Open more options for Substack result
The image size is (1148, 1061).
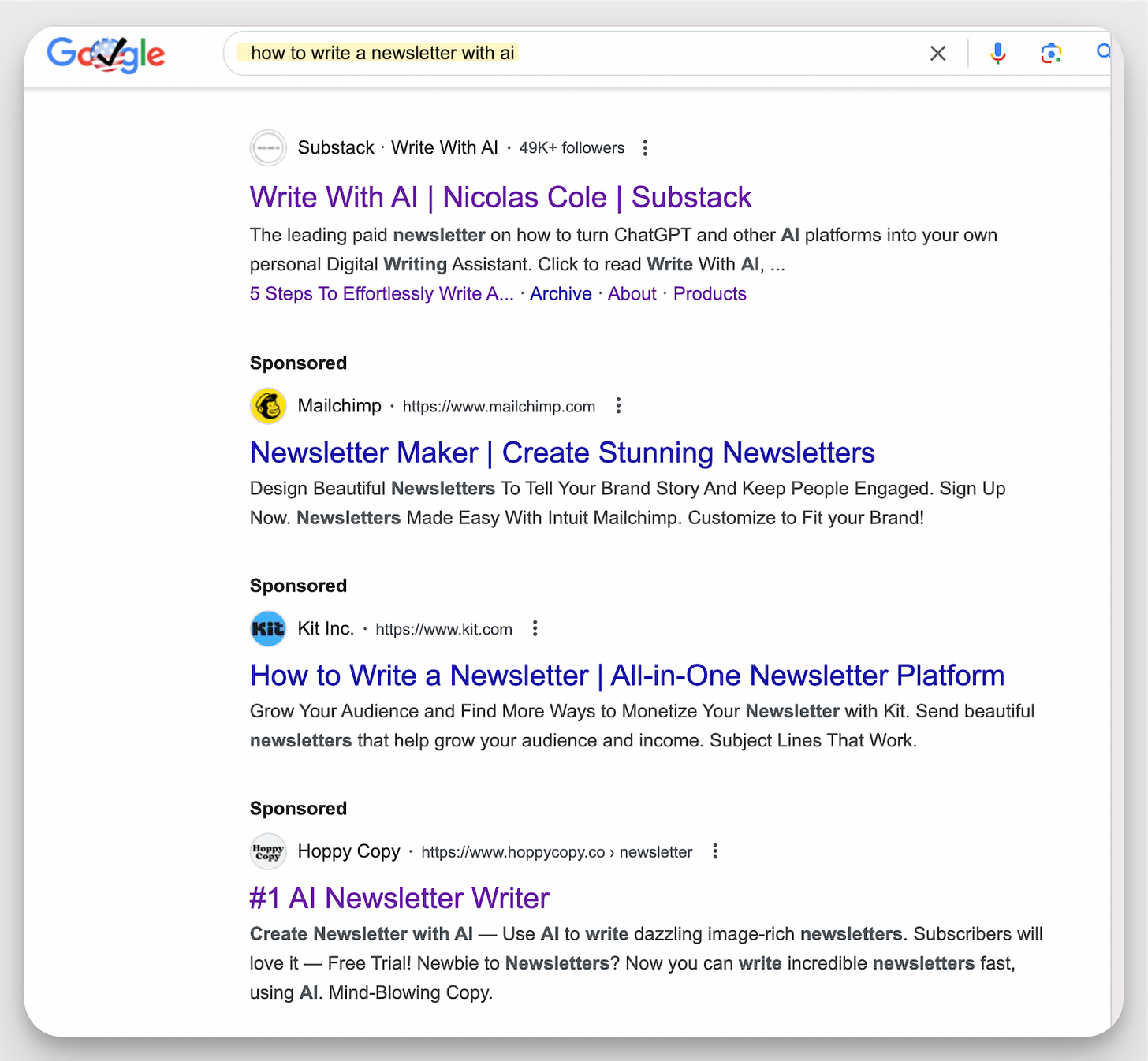[x=645, y=148]
